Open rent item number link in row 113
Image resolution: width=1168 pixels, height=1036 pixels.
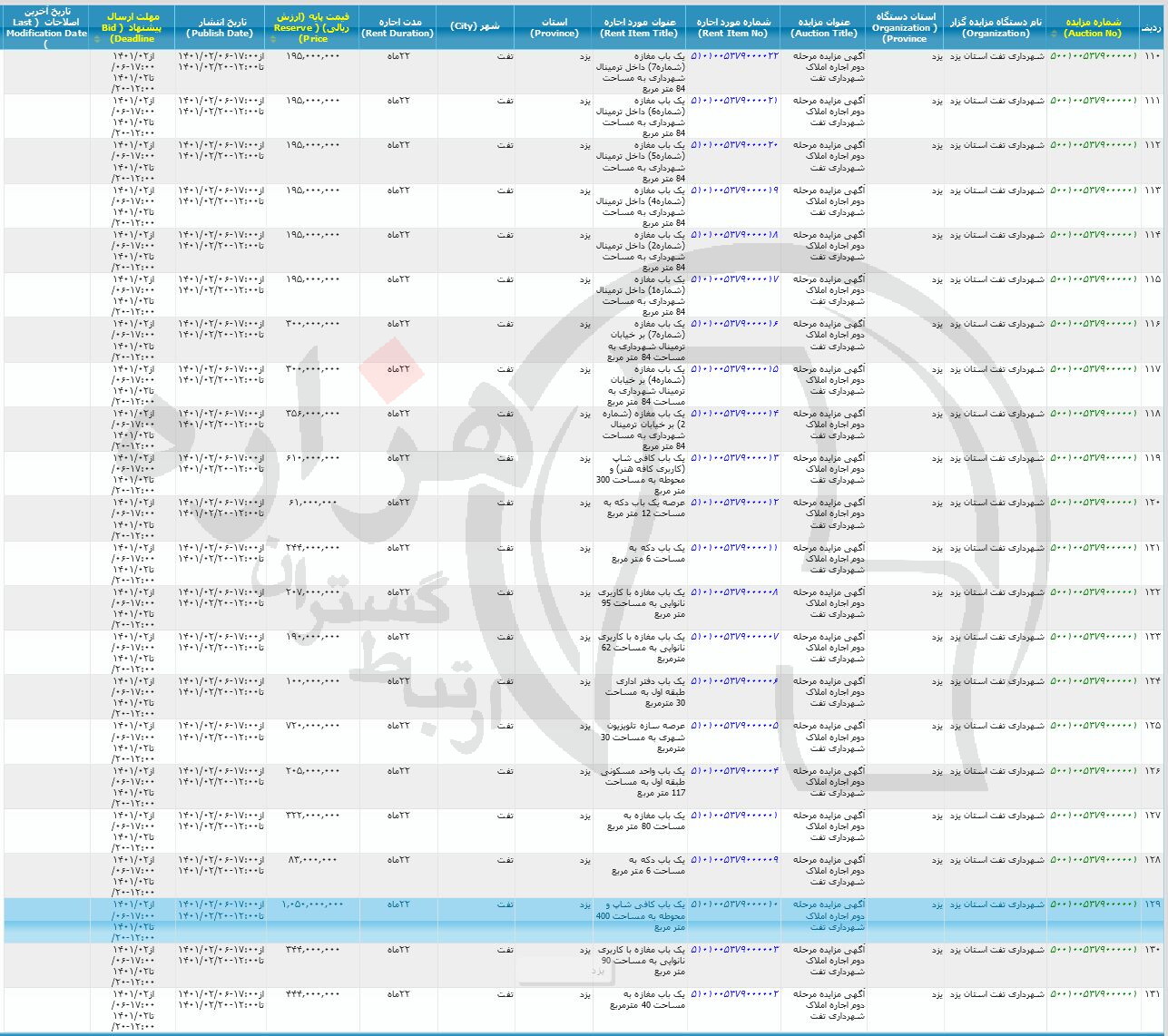735,191
